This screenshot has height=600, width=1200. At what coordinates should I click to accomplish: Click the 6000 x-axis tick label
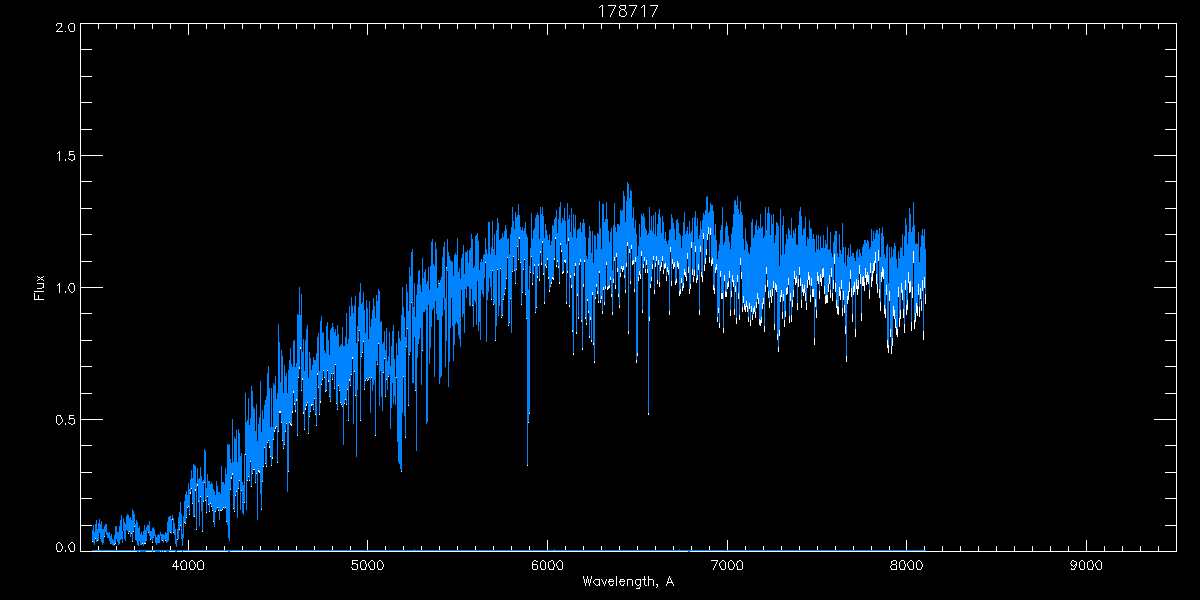point(548,565)
